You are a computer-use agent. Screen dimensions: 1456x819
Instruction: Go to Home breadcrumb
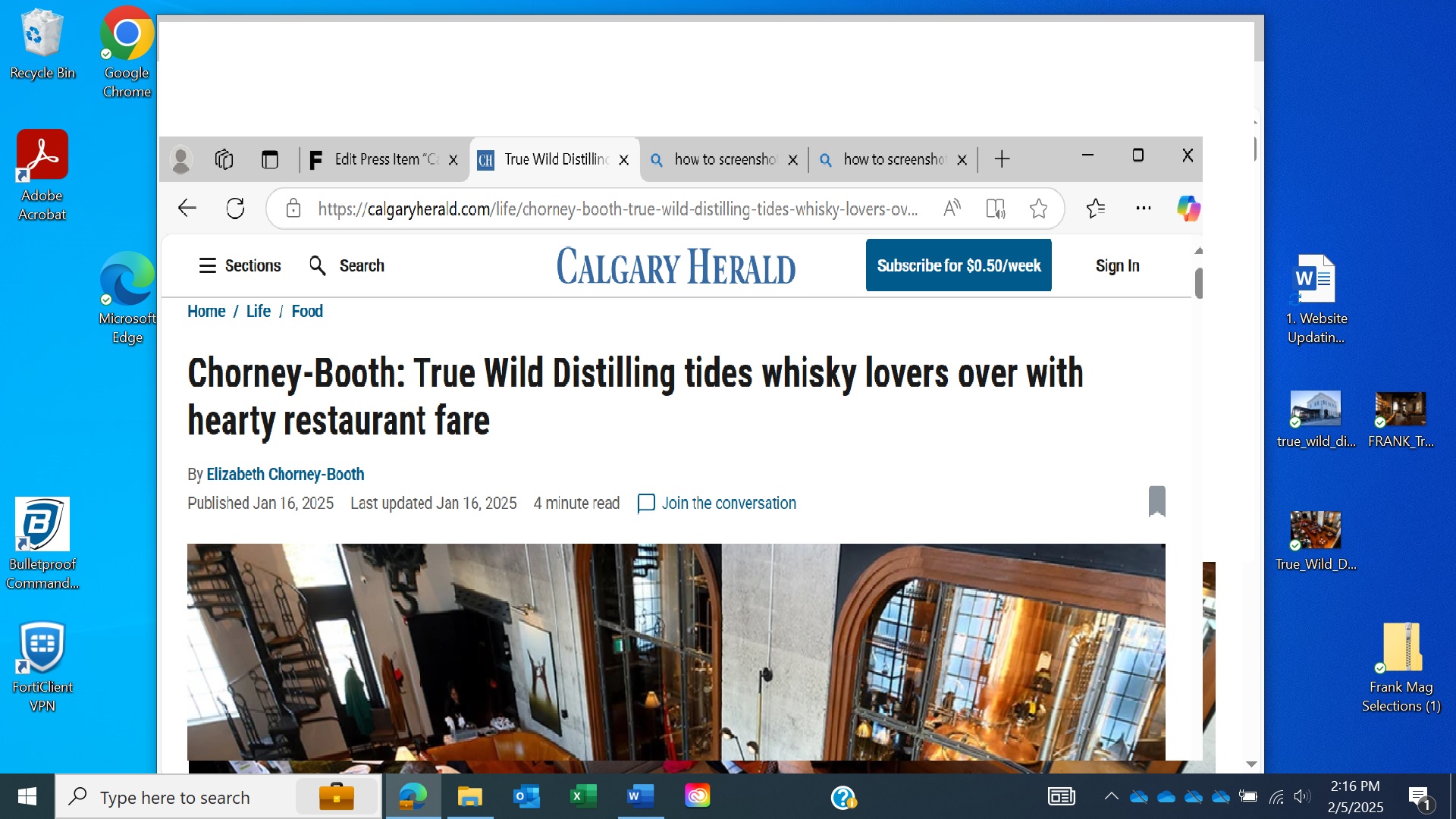[206, 311]
